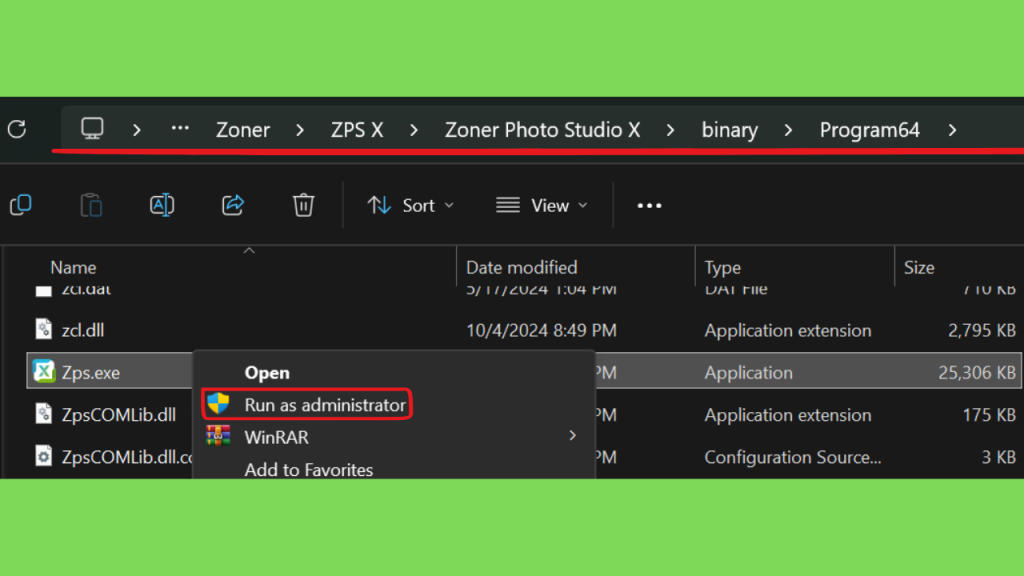This screenshot has height=576, width=1024.
Task: Select the zcl.dll file name
Action: coord(83,330)
